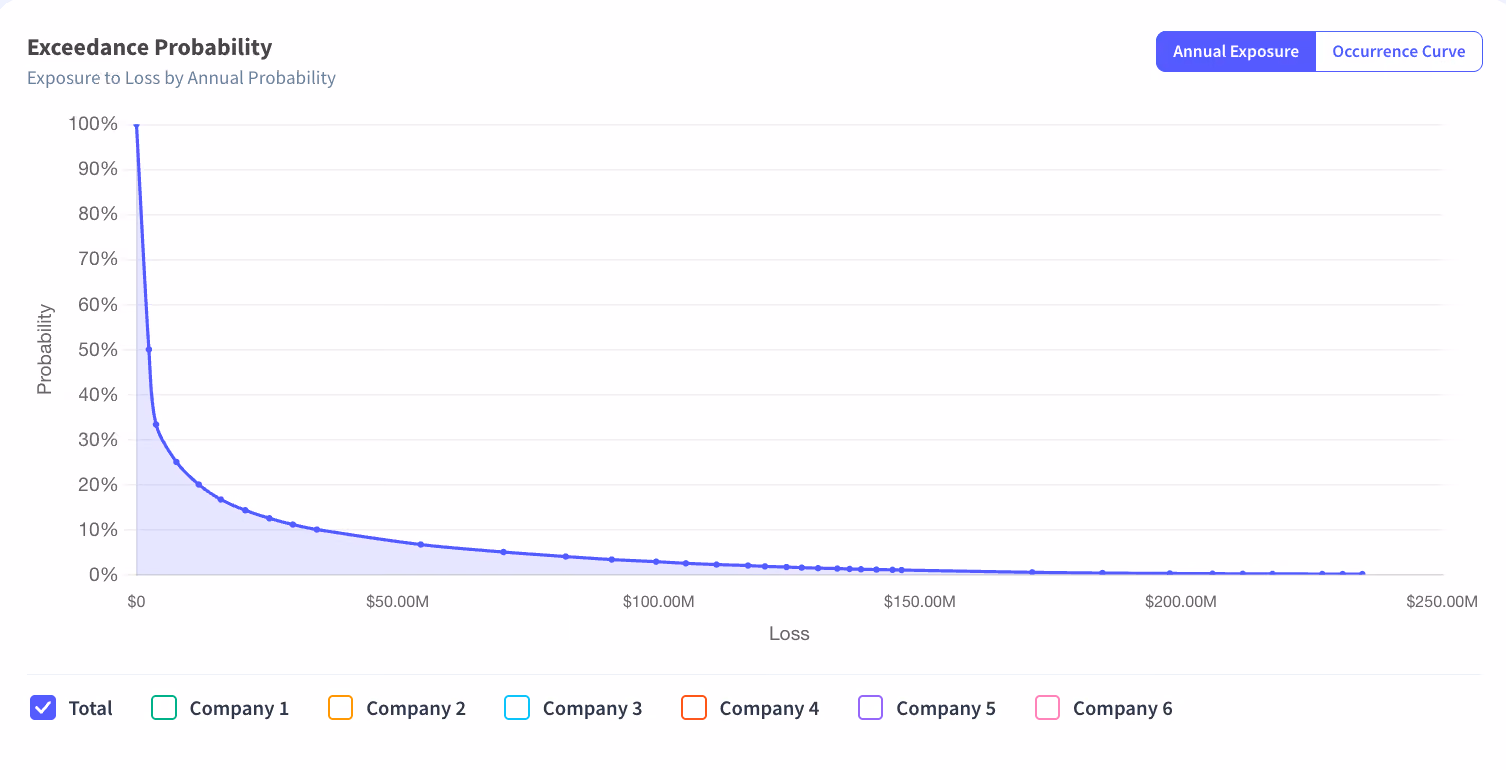Toggle the Company 5 checkbox
This screenshot has height=770, width=1506.
tap(871, 708)
